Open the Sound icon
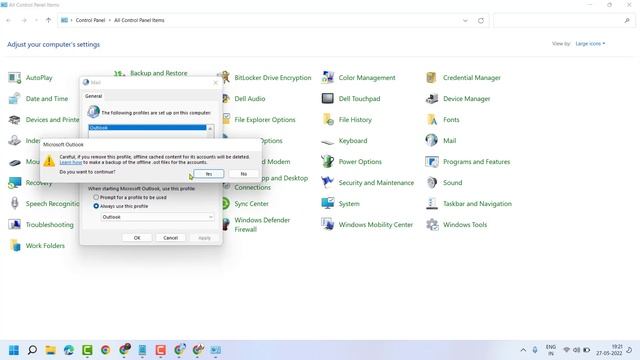The height and width of the screenshot is (360, 640). pyautogui.click(x=432, y=182)
